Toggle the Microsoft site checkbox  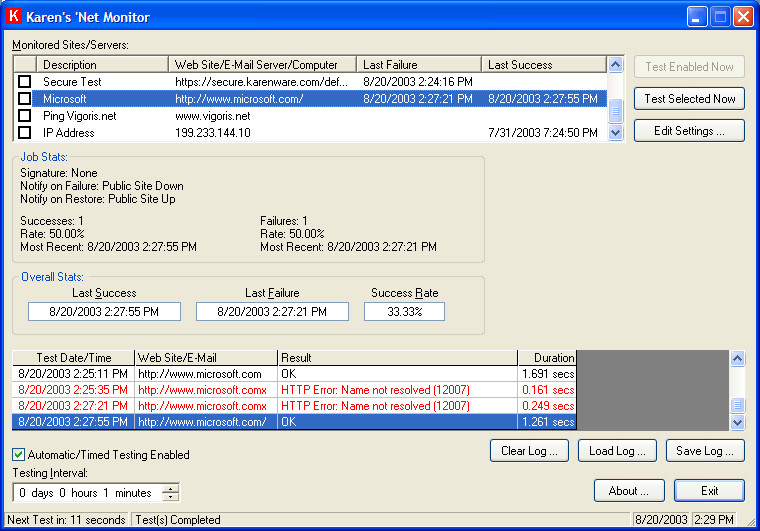[25, 99]
